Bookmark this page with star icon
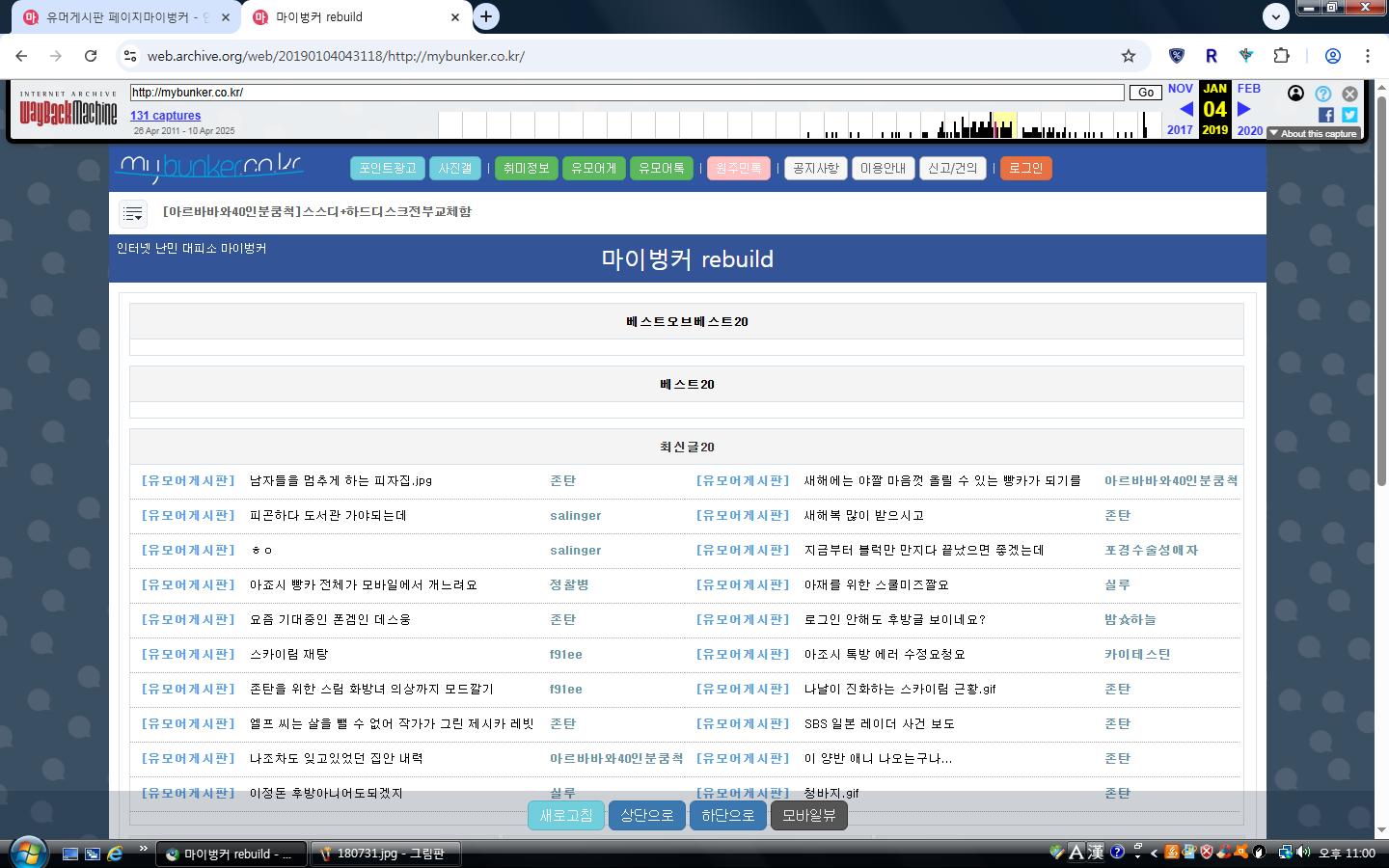 [1129, 56]
